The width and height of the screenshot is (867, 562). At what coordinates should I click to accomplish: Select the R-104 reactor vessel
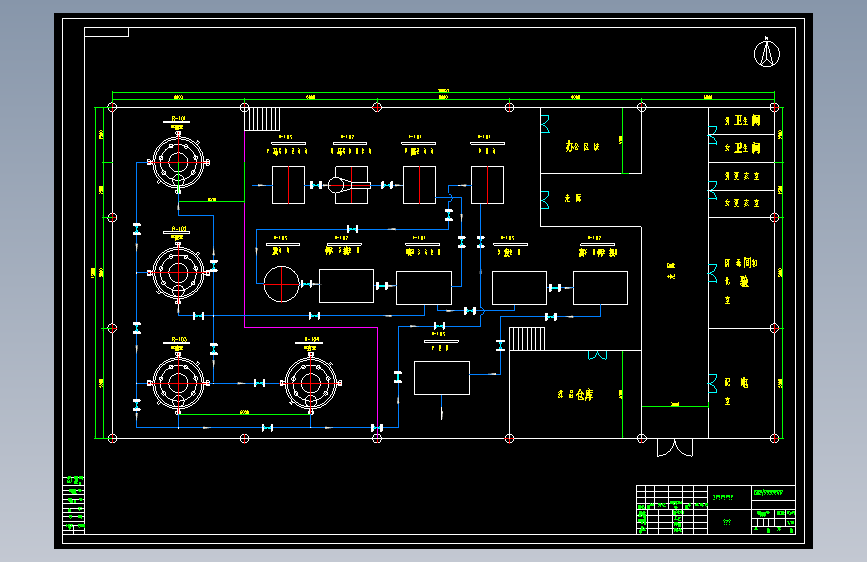click(311, 383)
